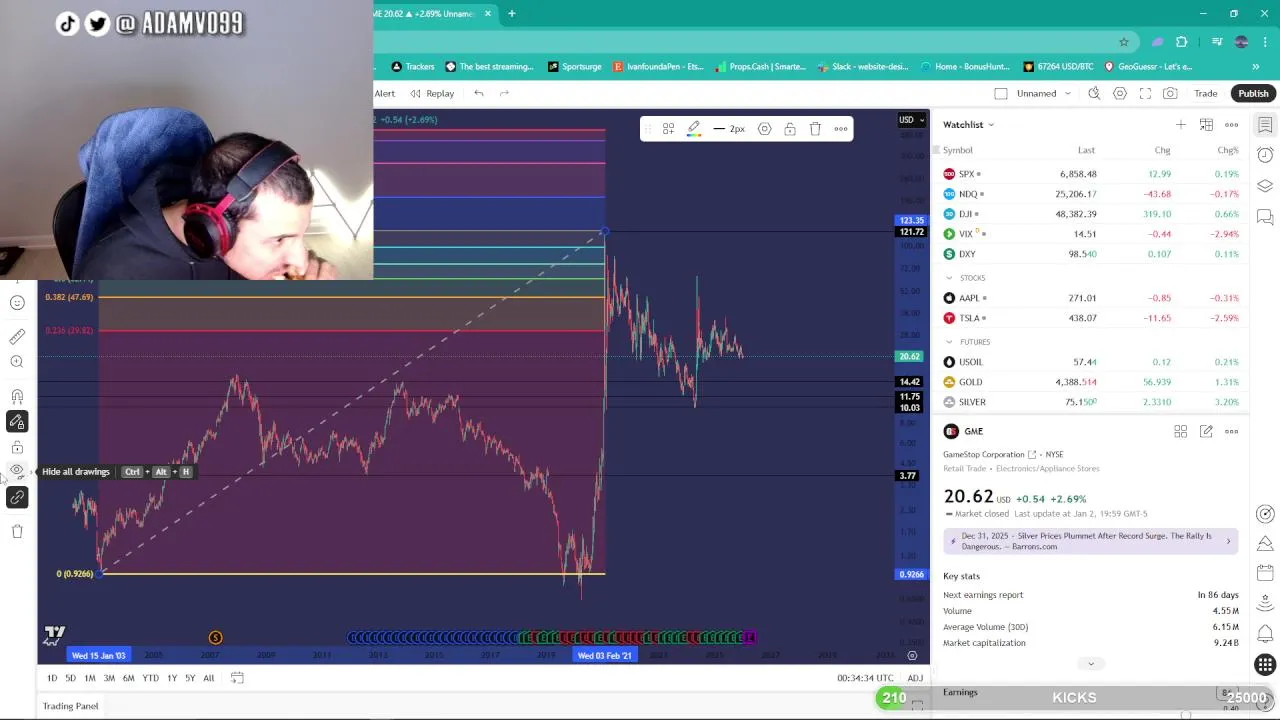Add note for GME with edit icon

coord(1206,431)
